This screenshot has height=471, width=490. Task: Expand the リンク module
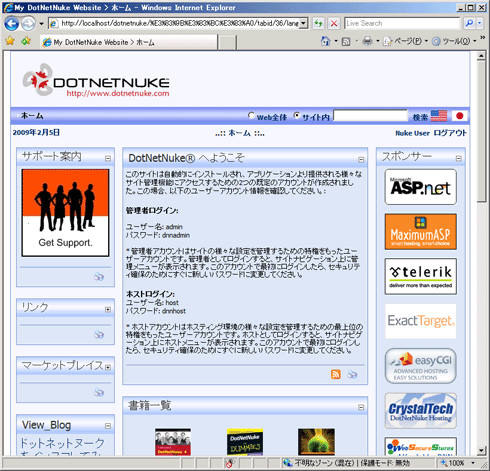pyautogui.click(x=108, y=309)
